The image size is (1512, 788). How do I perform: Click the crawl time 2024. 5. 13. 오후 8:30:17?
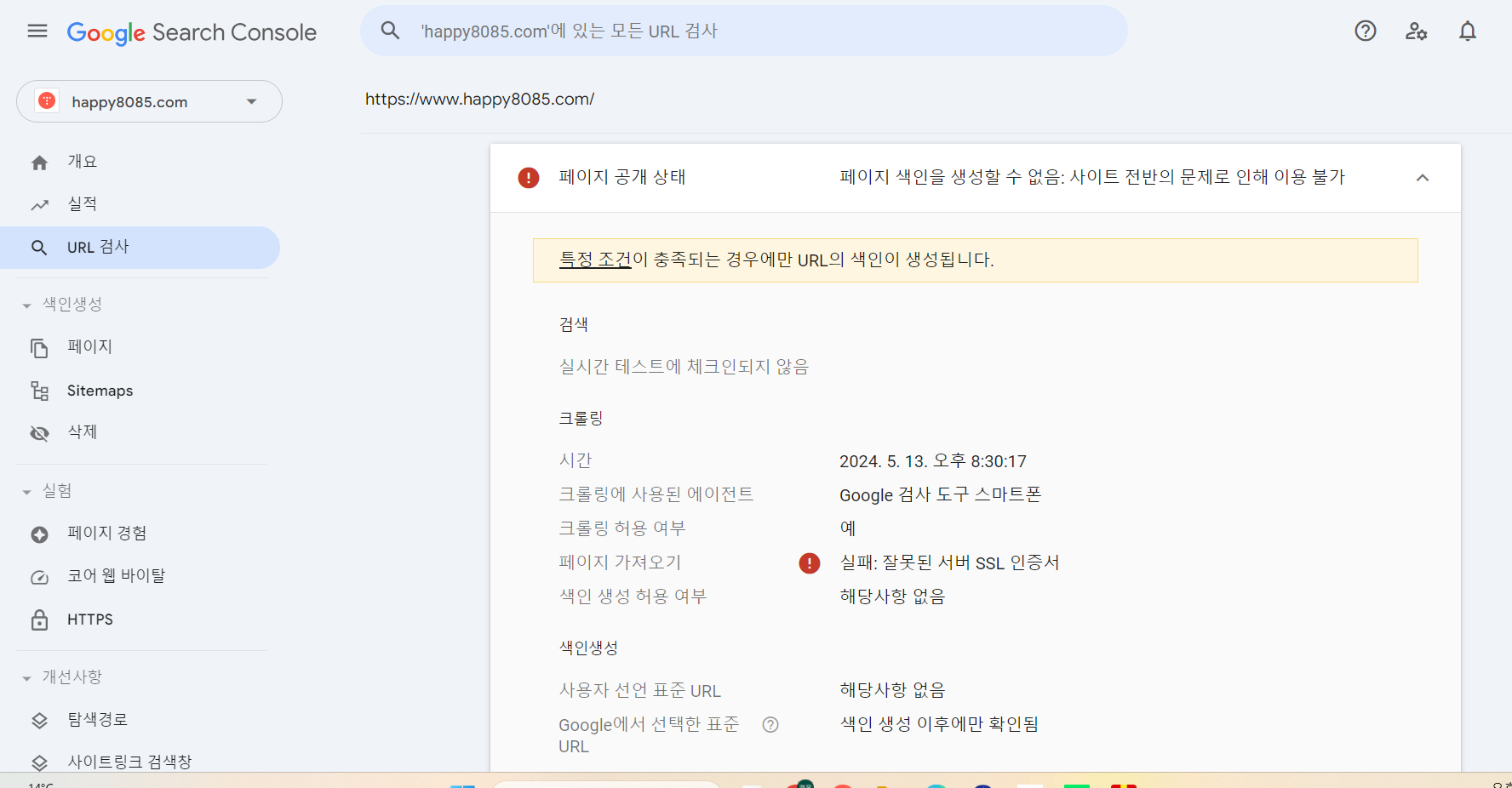pyautogui.click(x=933, y=461)
